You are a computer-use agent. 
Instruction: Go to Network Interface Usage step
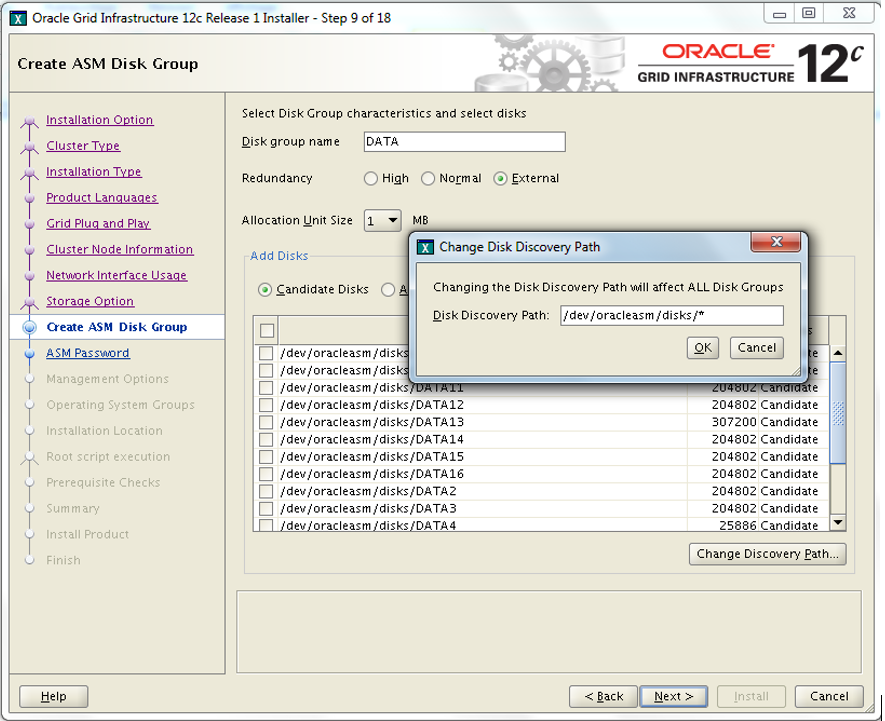coord(116,276)
